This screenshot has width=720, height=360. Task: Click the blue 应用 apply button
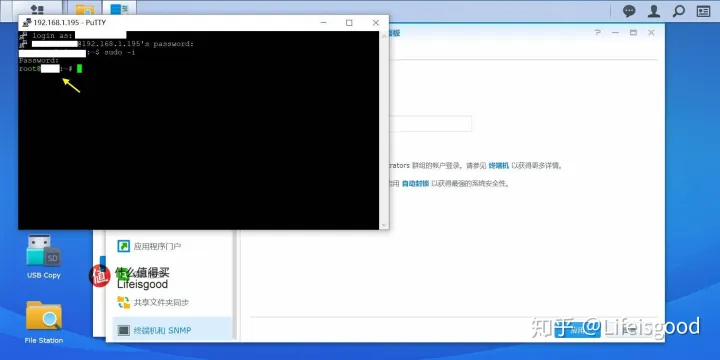[x=577, y=329]
